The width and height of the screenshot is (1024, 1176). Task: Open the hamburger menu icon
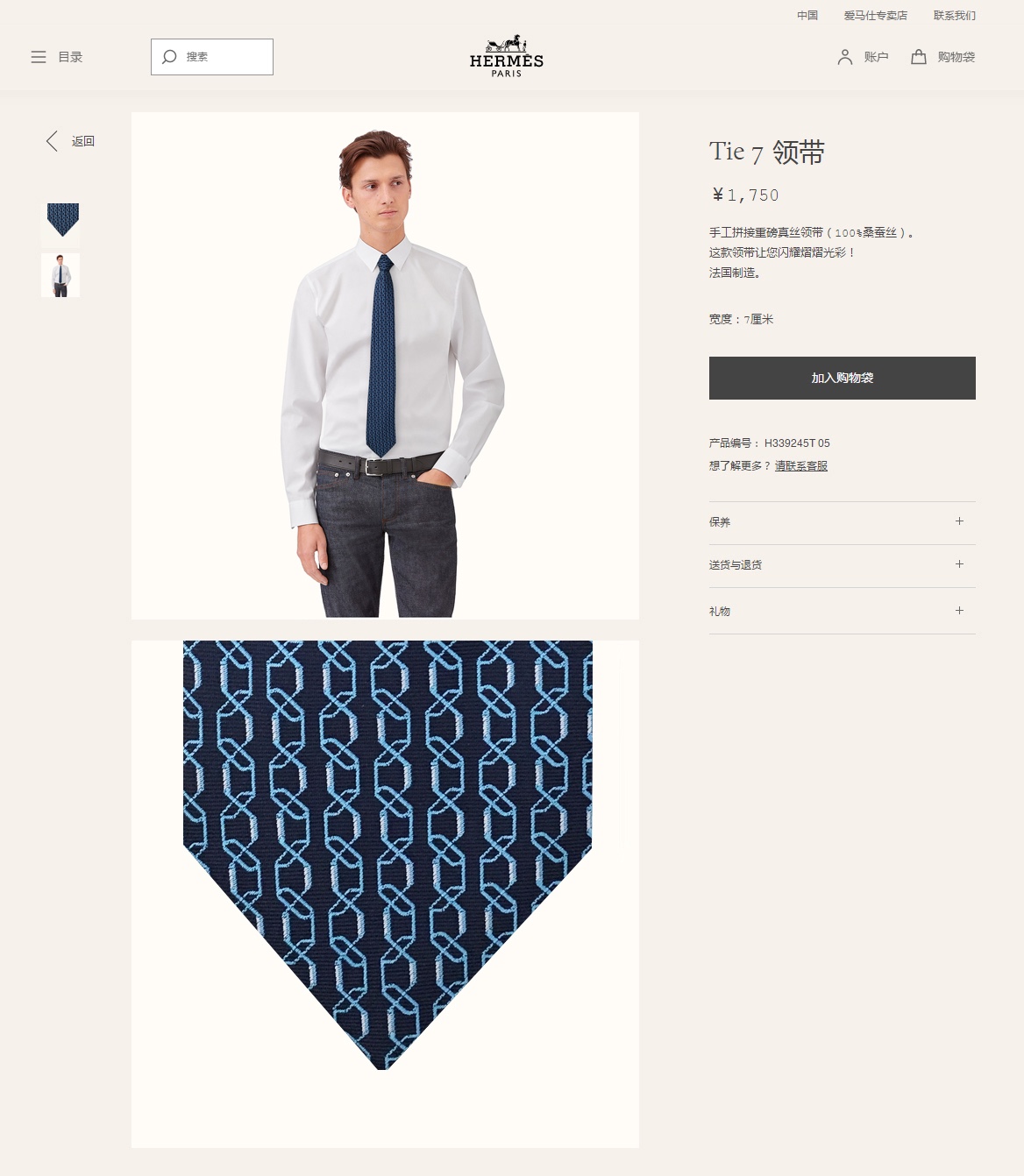point(39,57)
